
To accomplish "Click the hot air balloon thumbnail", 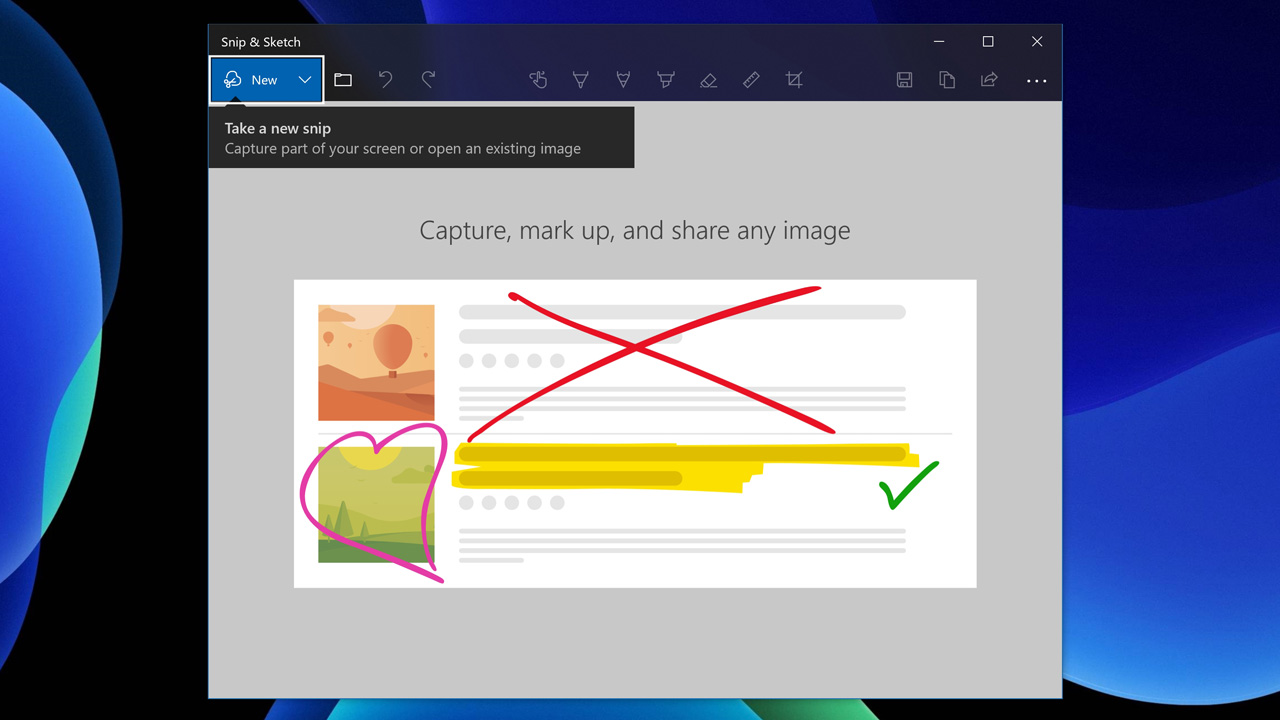I will click(x=376, y=362).
